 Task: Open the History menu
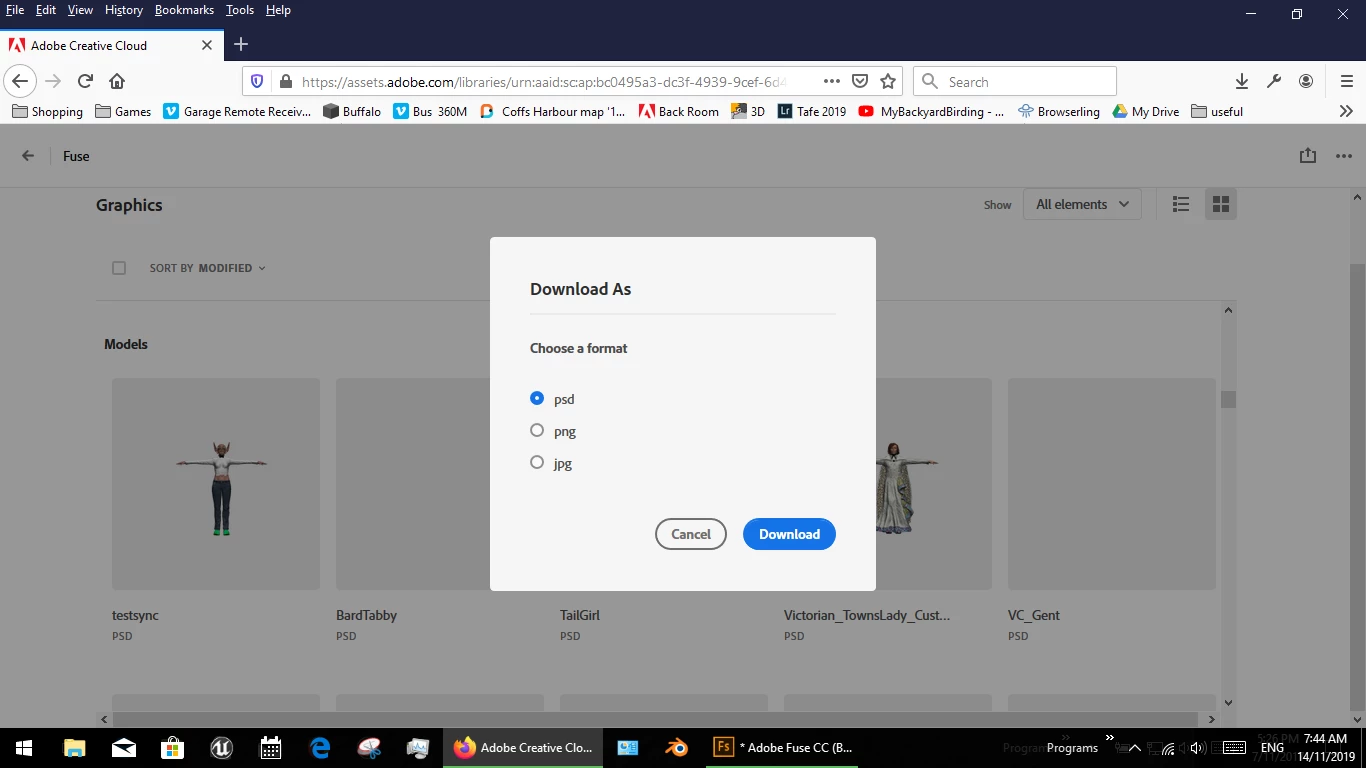(x=124, y=10)
